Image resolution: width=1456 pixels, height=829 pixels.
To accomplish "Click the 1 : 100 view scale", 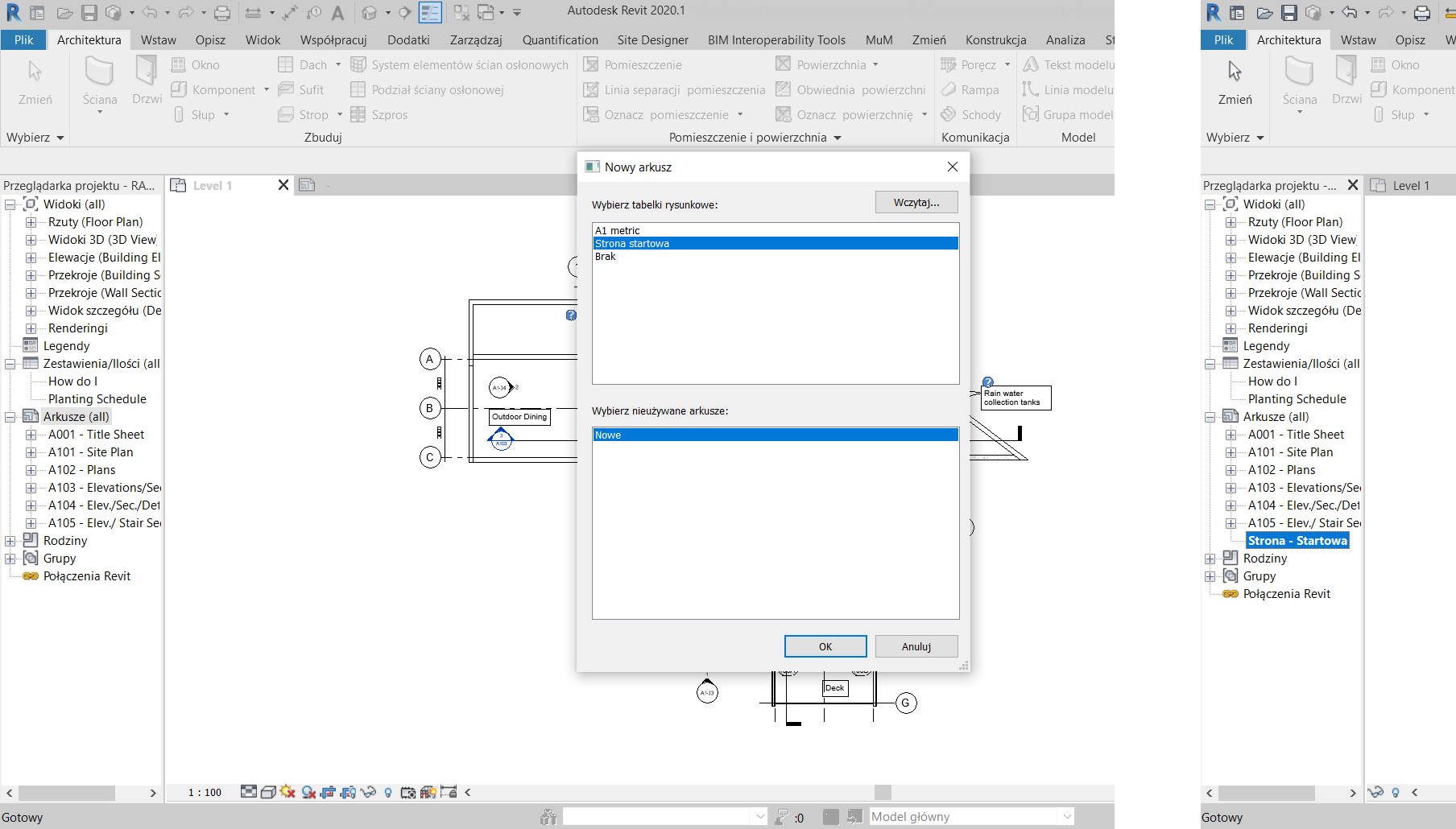I will pos(205,793).
